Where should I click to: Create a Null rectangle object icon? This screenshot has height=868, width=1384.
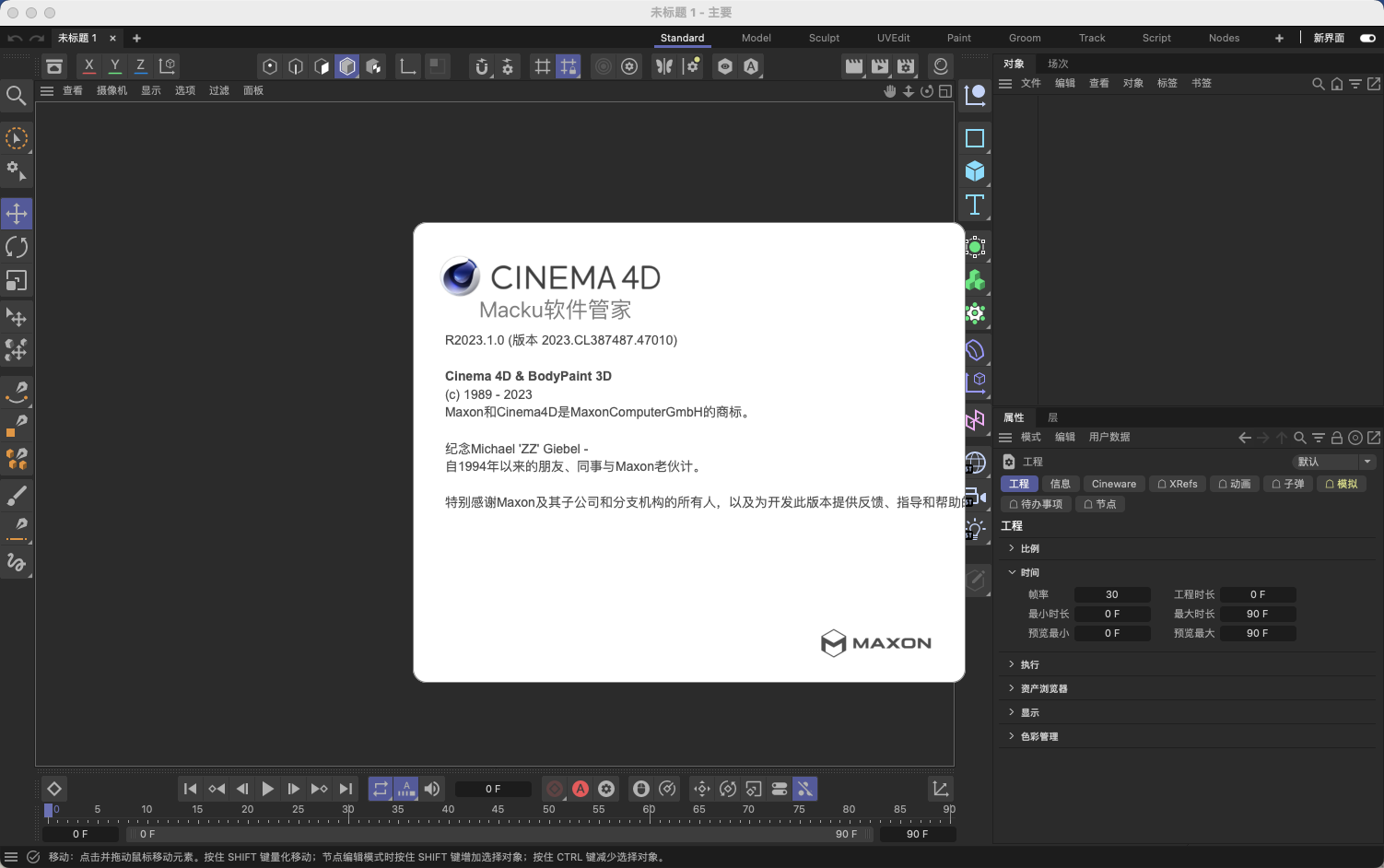point(975,138)
